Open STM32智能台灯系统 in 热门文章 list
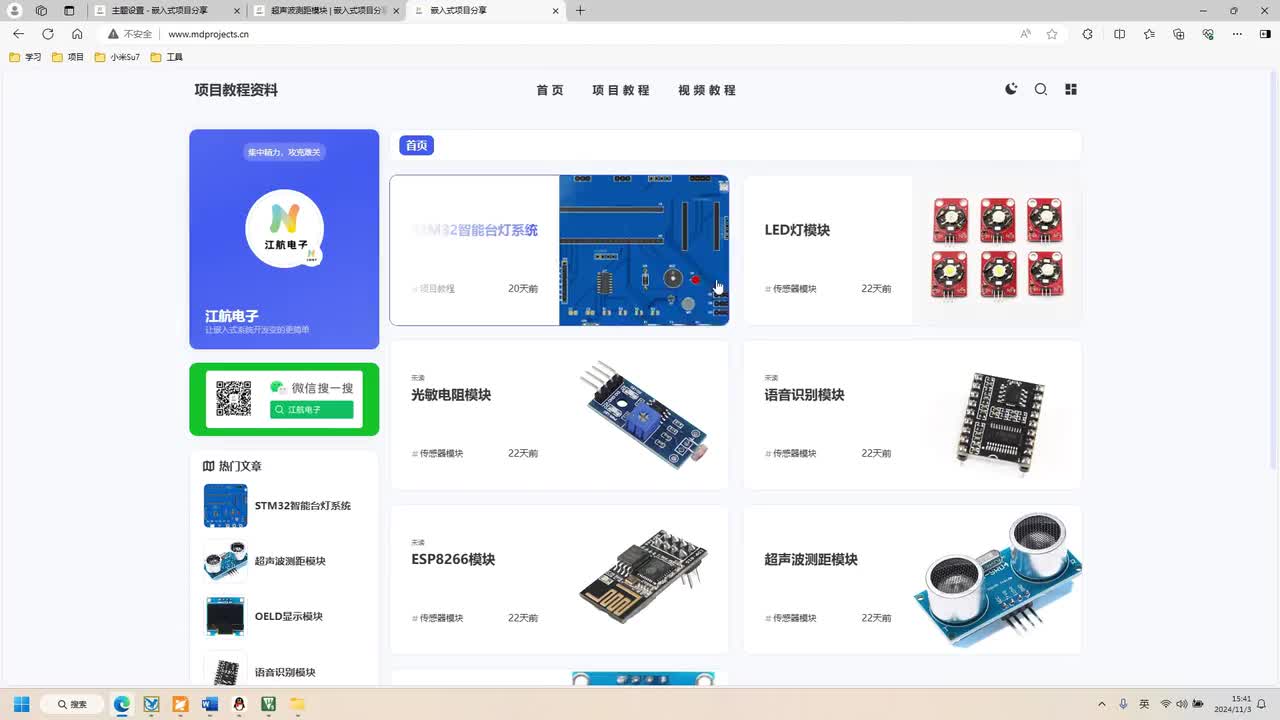Image resolution: width=1280 pixels, height=720 pixels. coord(302,506)
